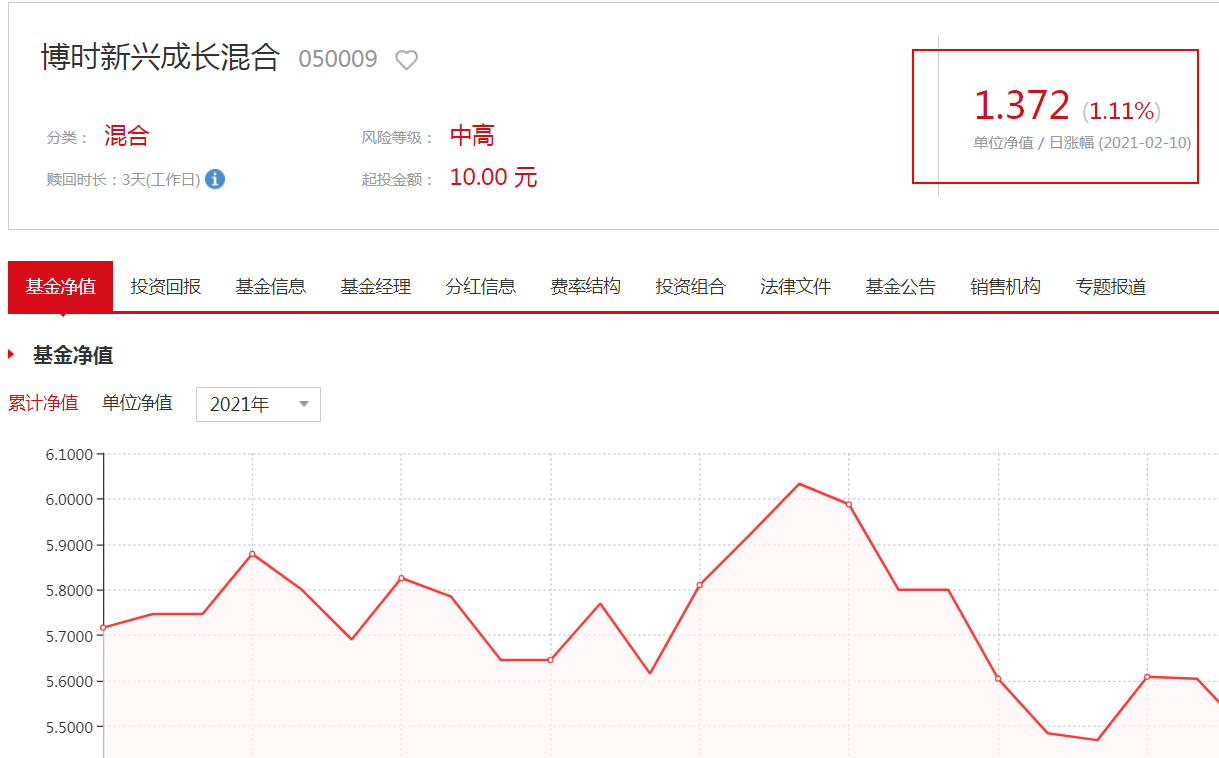Click the 赎回时长：3天(工作日) text

123,180
